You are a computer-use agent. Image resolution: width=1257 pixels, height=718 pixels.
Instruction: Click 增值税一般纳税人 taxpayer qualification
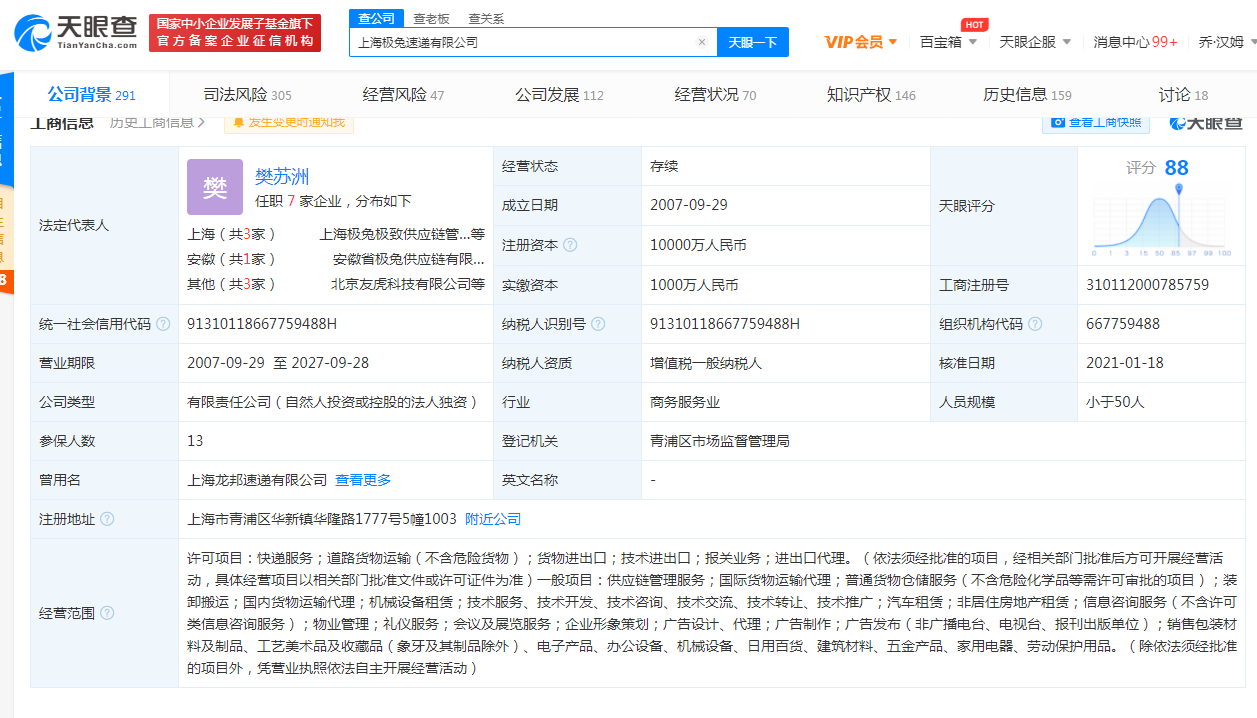[x=706, y=363]
